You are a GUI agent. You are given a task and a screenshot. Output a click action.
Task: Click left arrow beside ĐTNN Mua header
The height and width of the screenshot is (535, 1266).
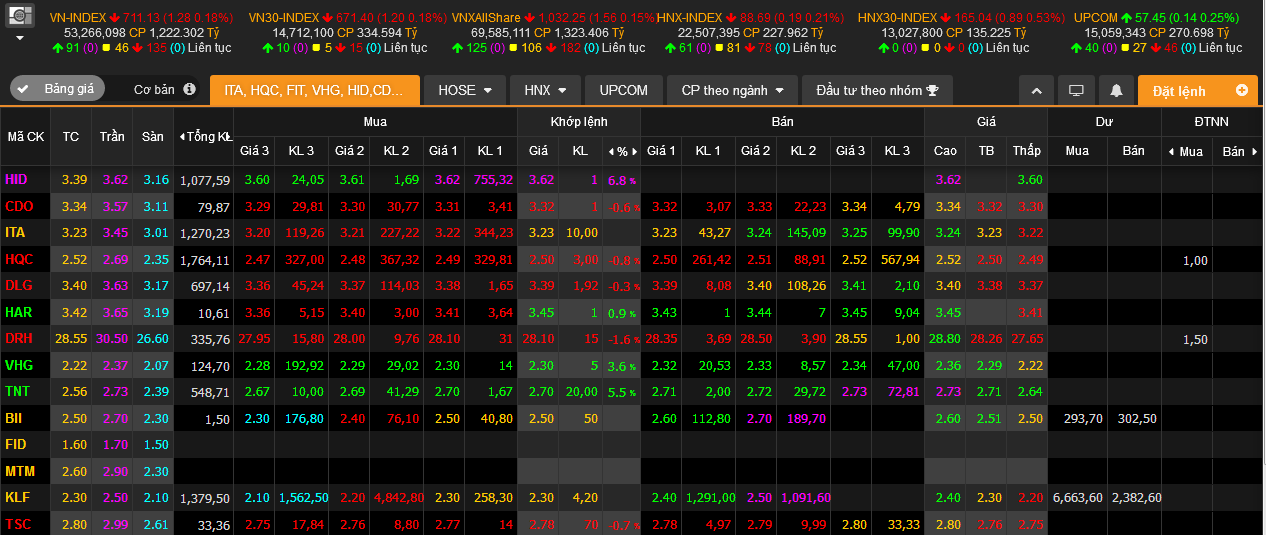(x=1171, y=151)
